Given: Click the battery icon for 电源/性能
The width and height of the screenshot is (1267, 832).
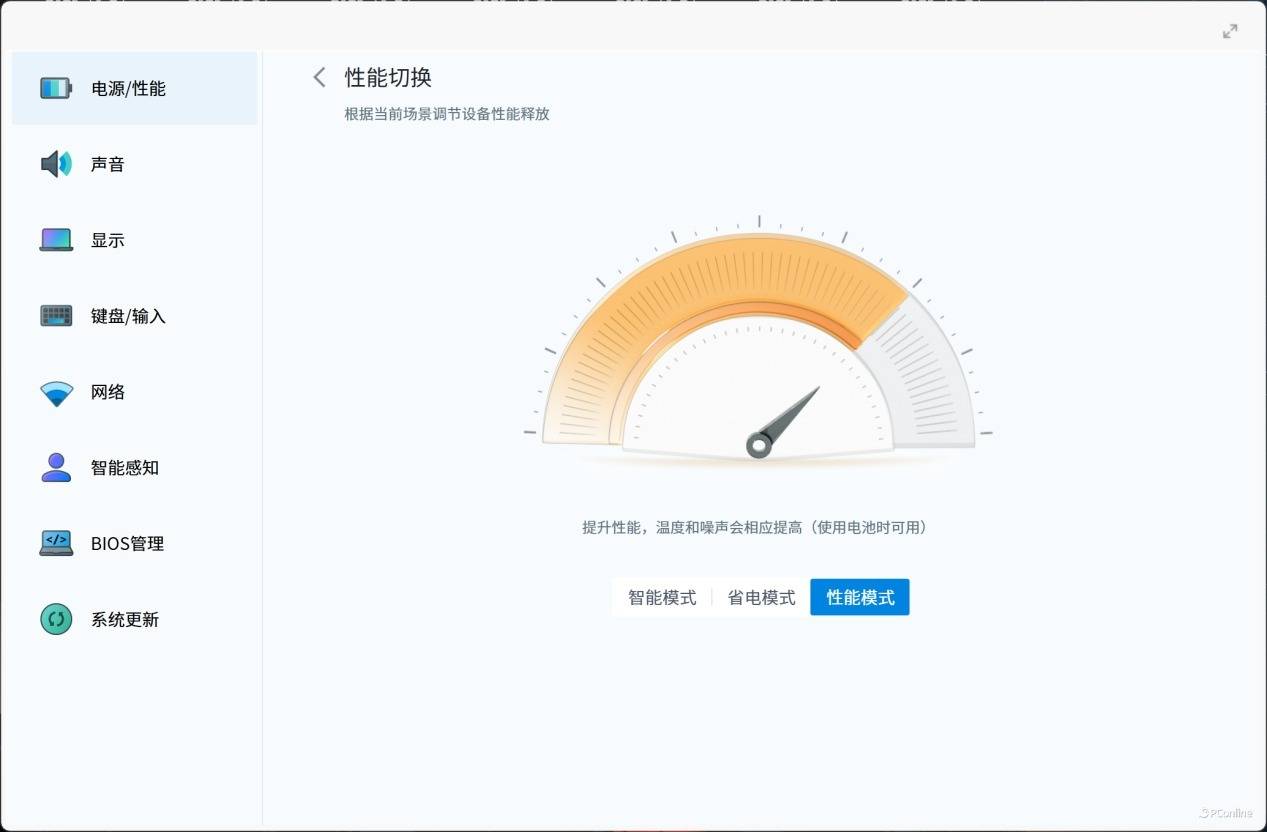Looking at the screenshot, I should pos(56,88).
